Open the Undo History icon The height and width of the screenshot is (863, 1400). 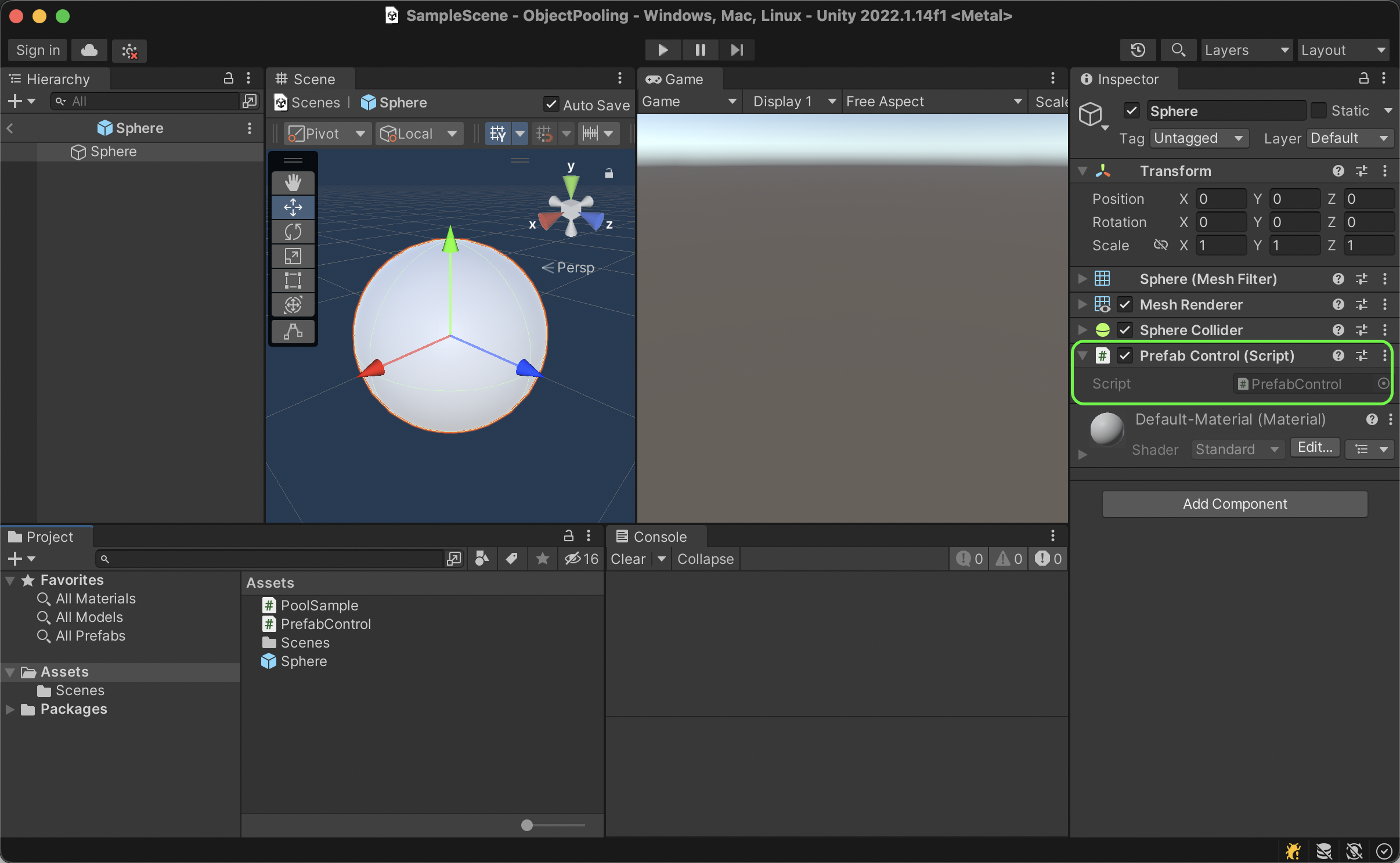(1138, 50)
